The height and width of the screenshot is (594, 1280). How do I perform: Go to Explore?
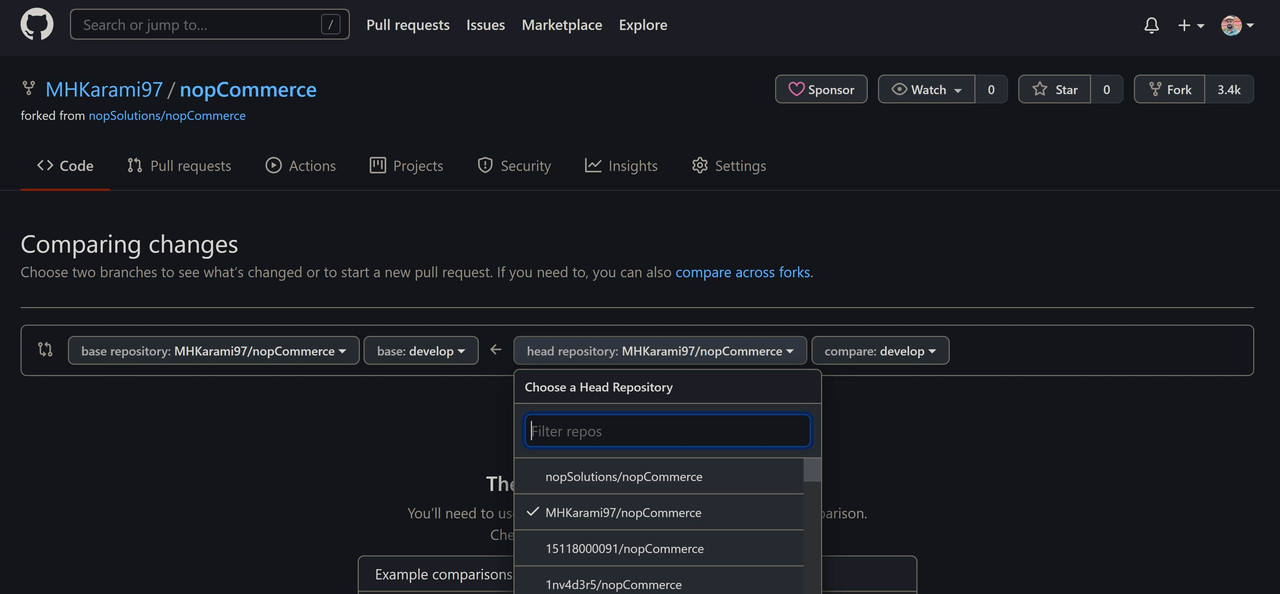pyautogui.click(x=643, y=25)
